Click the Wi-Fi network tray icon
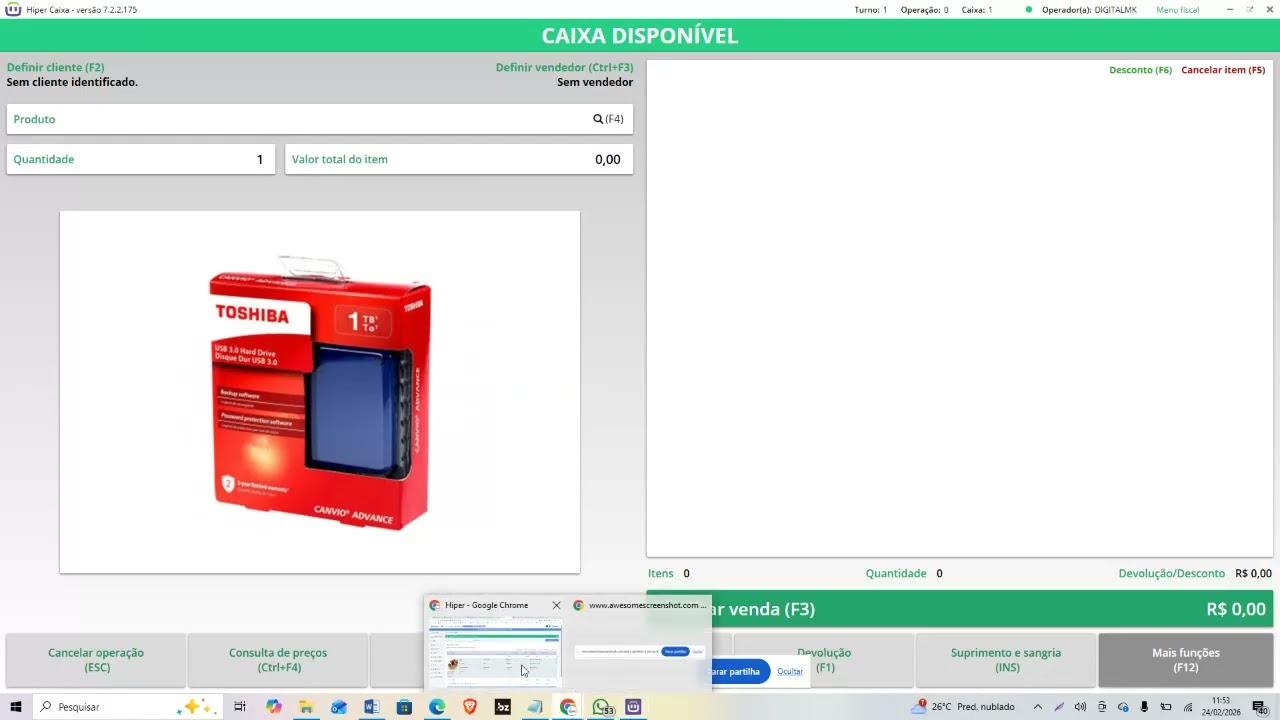This screenshot has height=720, width=1280. click(1188, 707)
